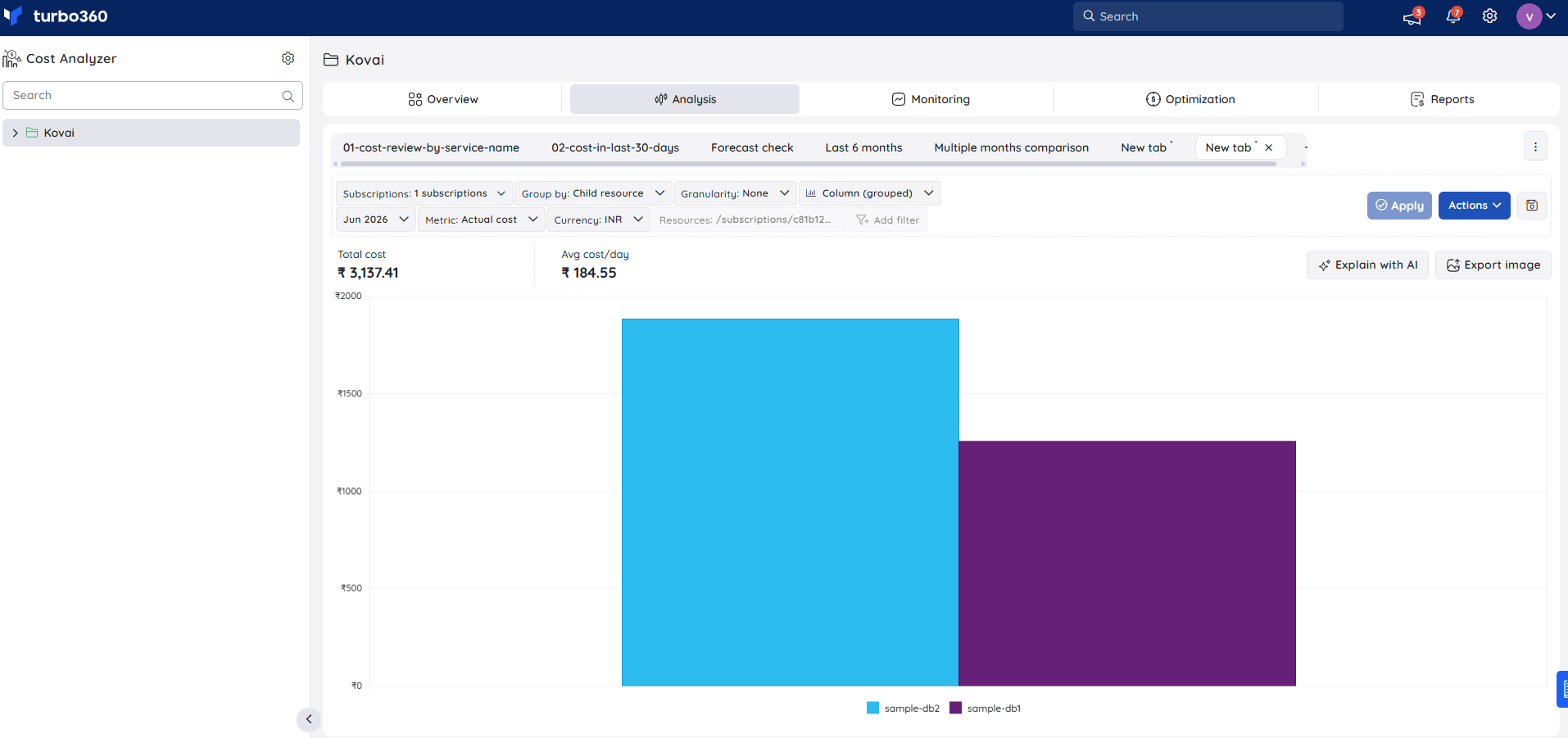Image resolution: width=1568 pixels, height=738 pixels.
Task: Click the announcements megaphone icon
Action: click(1412, 16)
